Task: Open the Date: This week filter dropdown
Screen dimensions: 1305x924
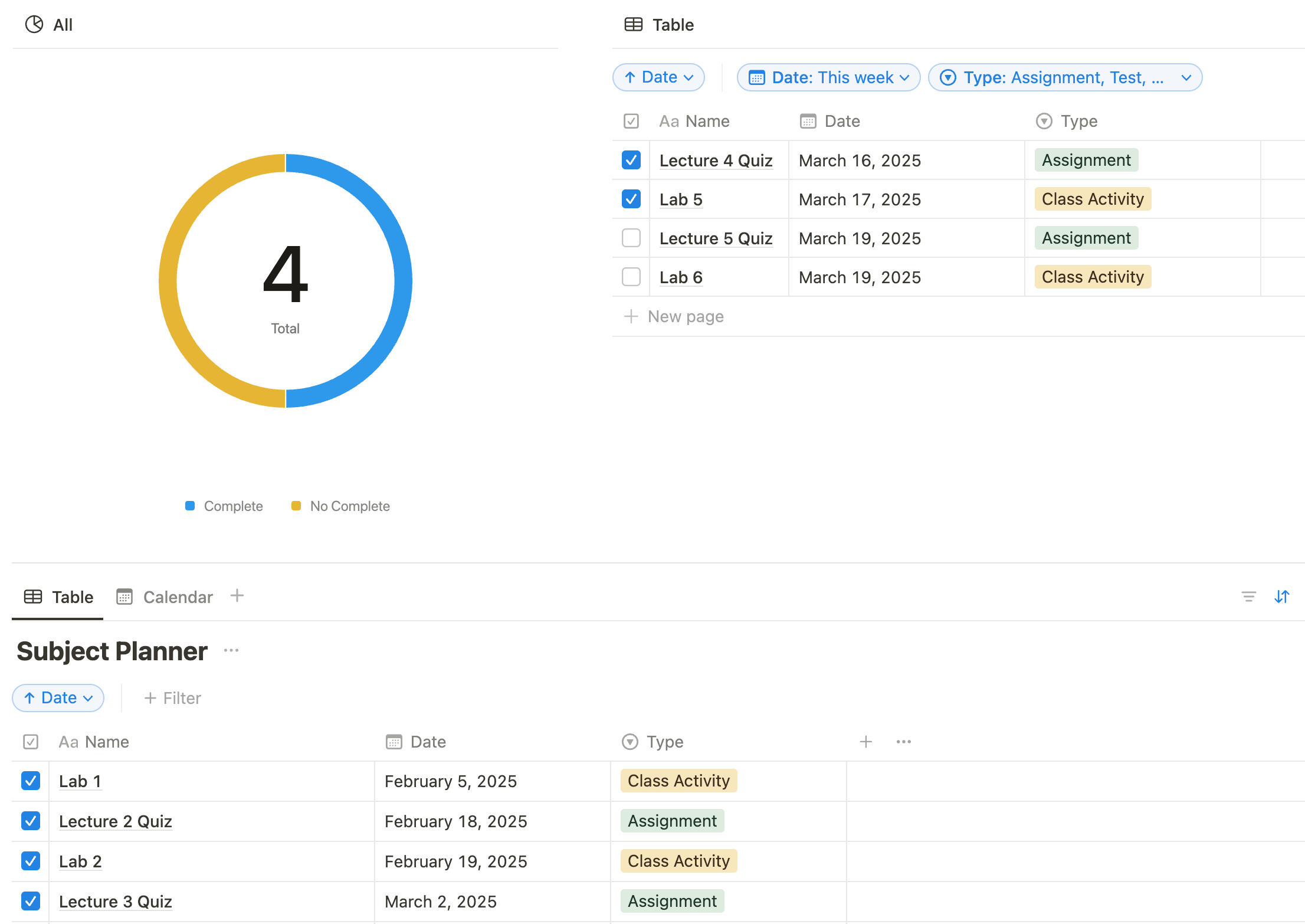Action: tap(828, 77)
